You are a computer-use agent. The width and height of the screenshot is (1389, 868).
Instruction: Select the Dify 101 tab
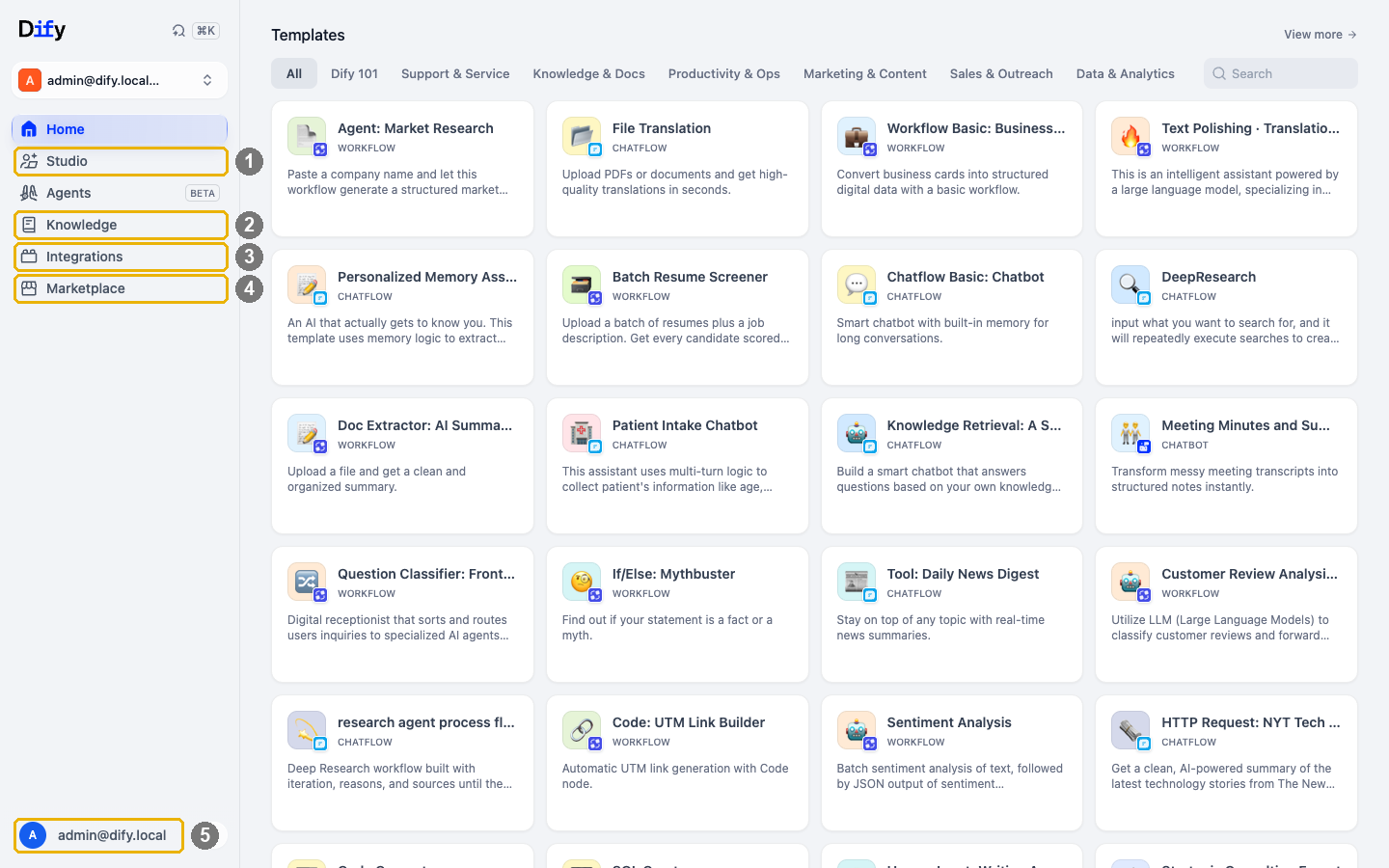click(x=354, y=73)
